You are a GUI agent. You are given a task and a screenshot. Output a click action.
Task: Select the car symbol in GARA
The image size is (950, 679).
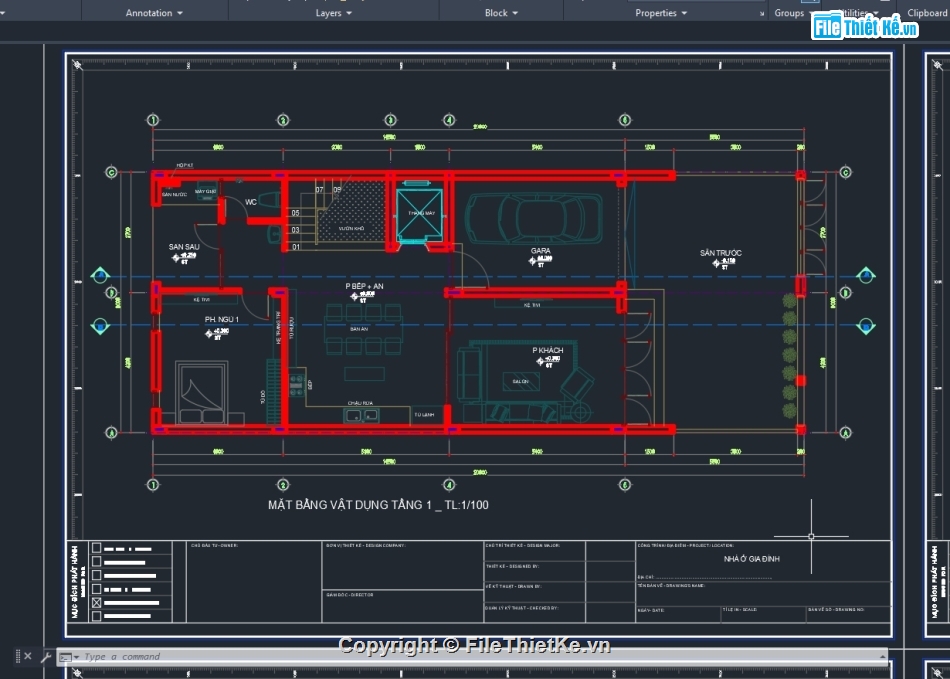(533, 218)
